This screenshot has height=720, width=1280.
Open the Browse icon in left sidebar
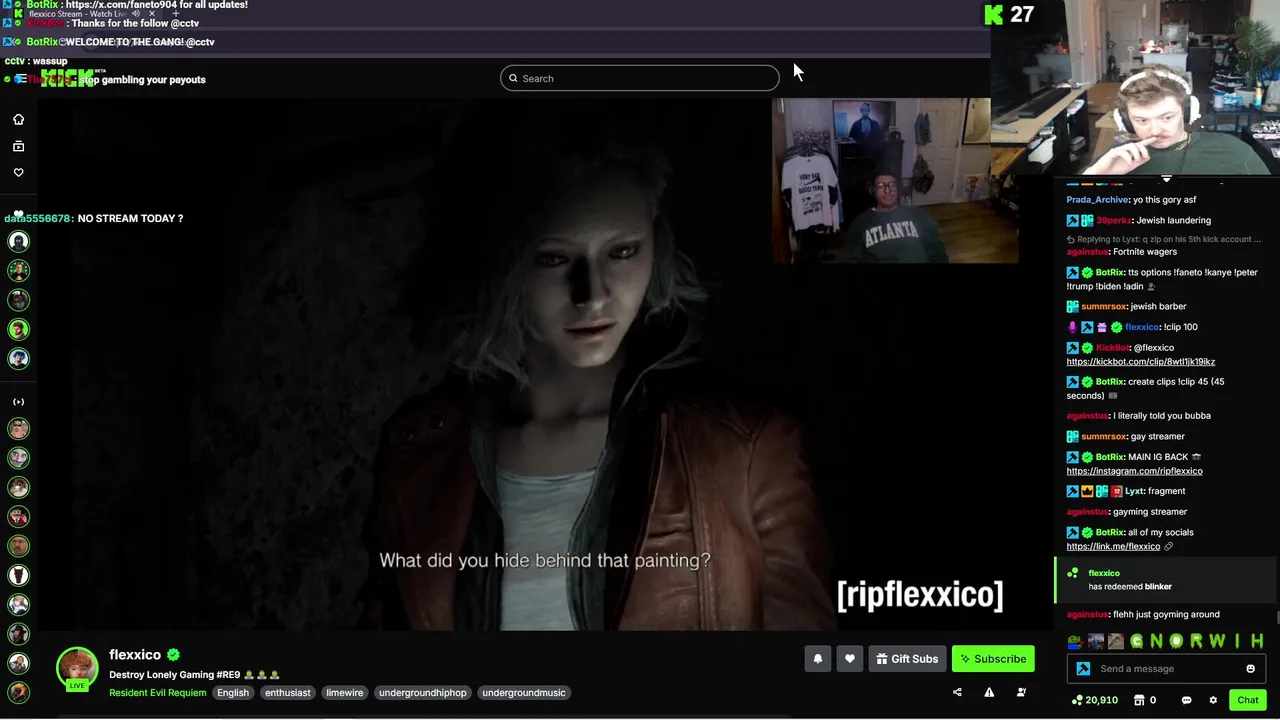[x=18, y=146]
